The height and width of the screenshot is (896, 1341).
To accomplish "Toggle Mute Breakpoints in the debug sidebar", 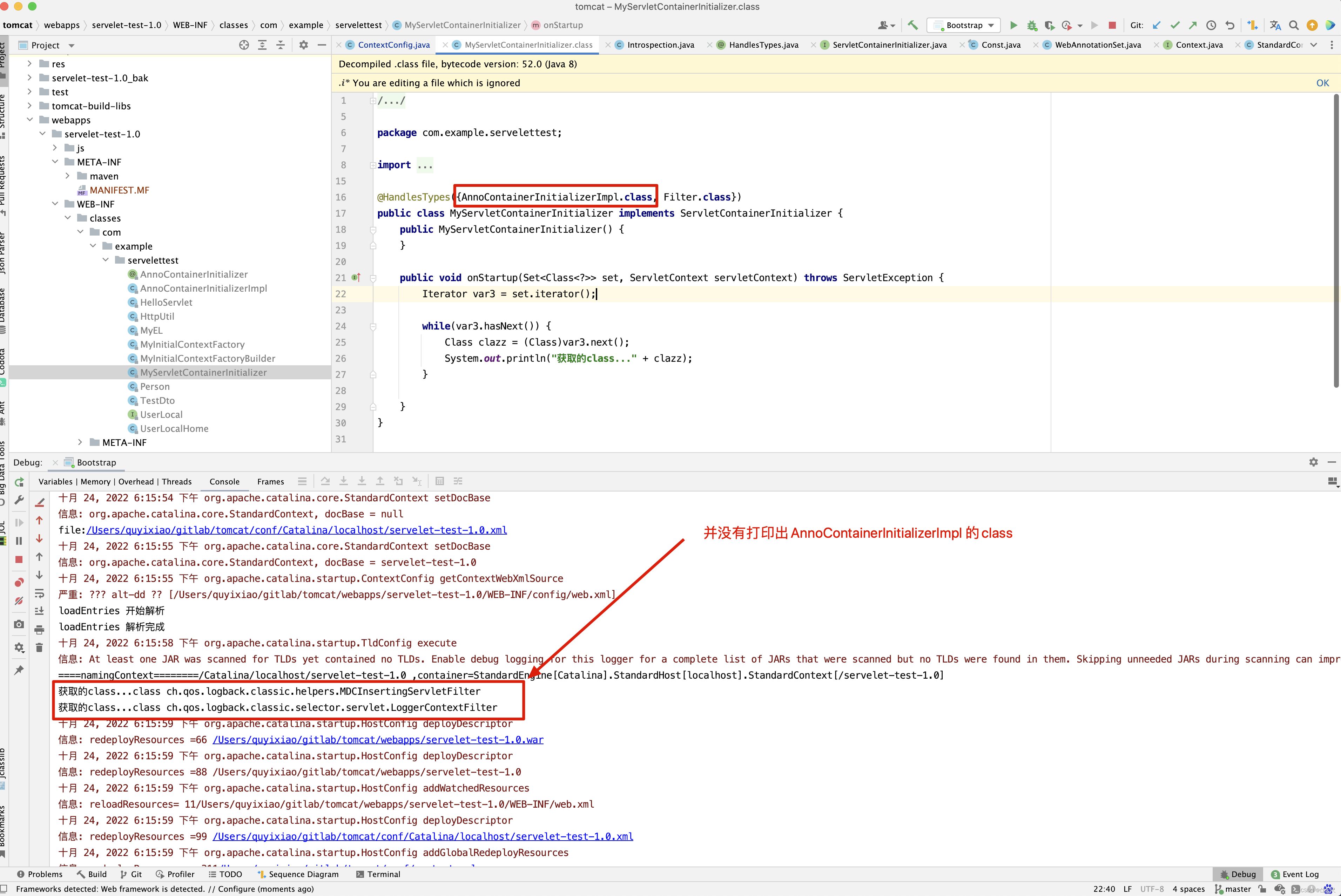I will click(19, 601).
